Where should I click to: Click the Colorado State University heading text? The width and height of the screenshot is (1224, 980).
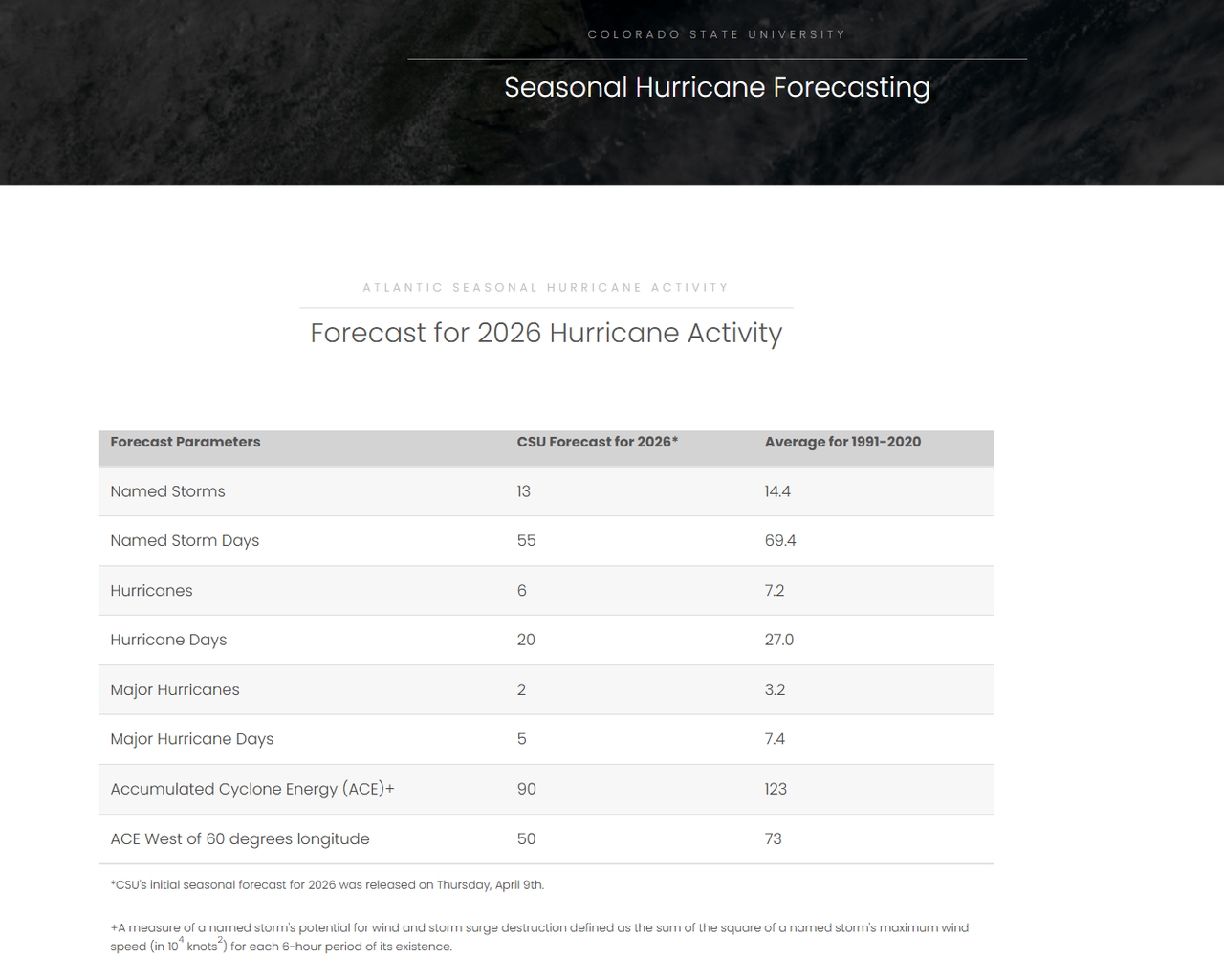pyautogui.click(x=717, y=34)
